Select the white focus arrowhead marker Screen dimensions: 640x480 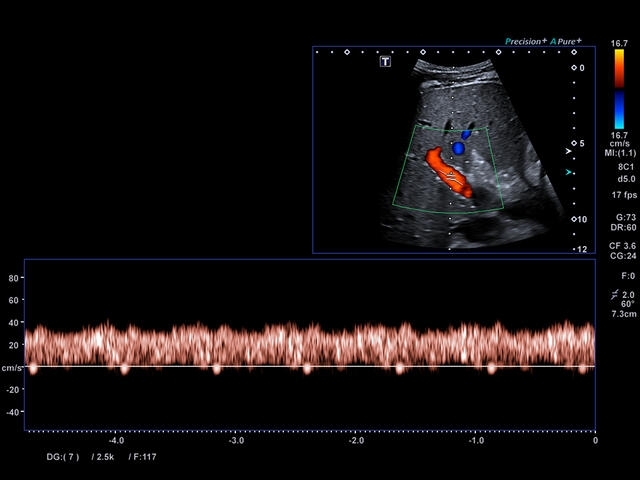569,152
